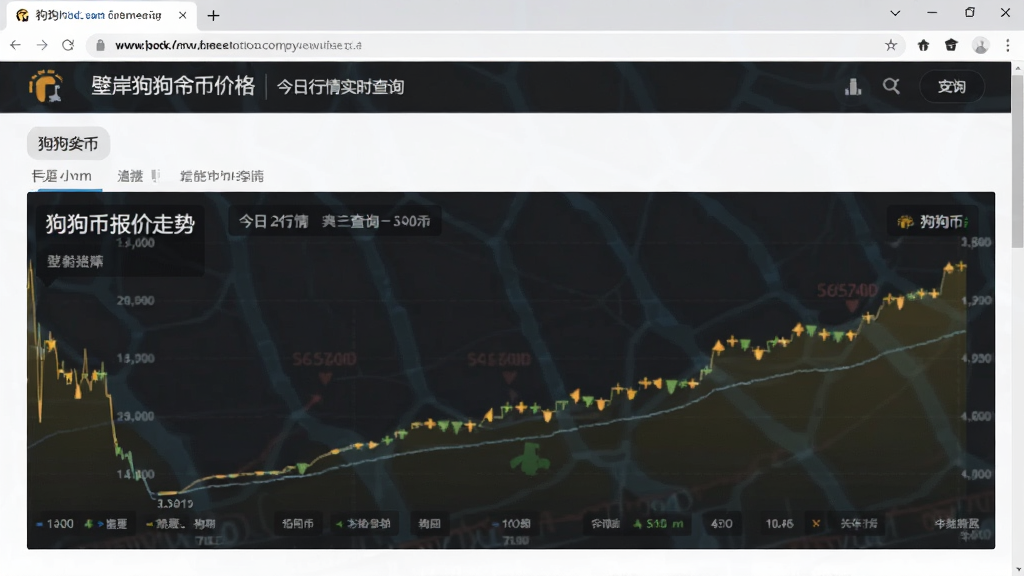Image resolution: width=1024 pixels, height=576 pixels.
Task: View site info via the lock icon
Action: click(x=100, y=45)
